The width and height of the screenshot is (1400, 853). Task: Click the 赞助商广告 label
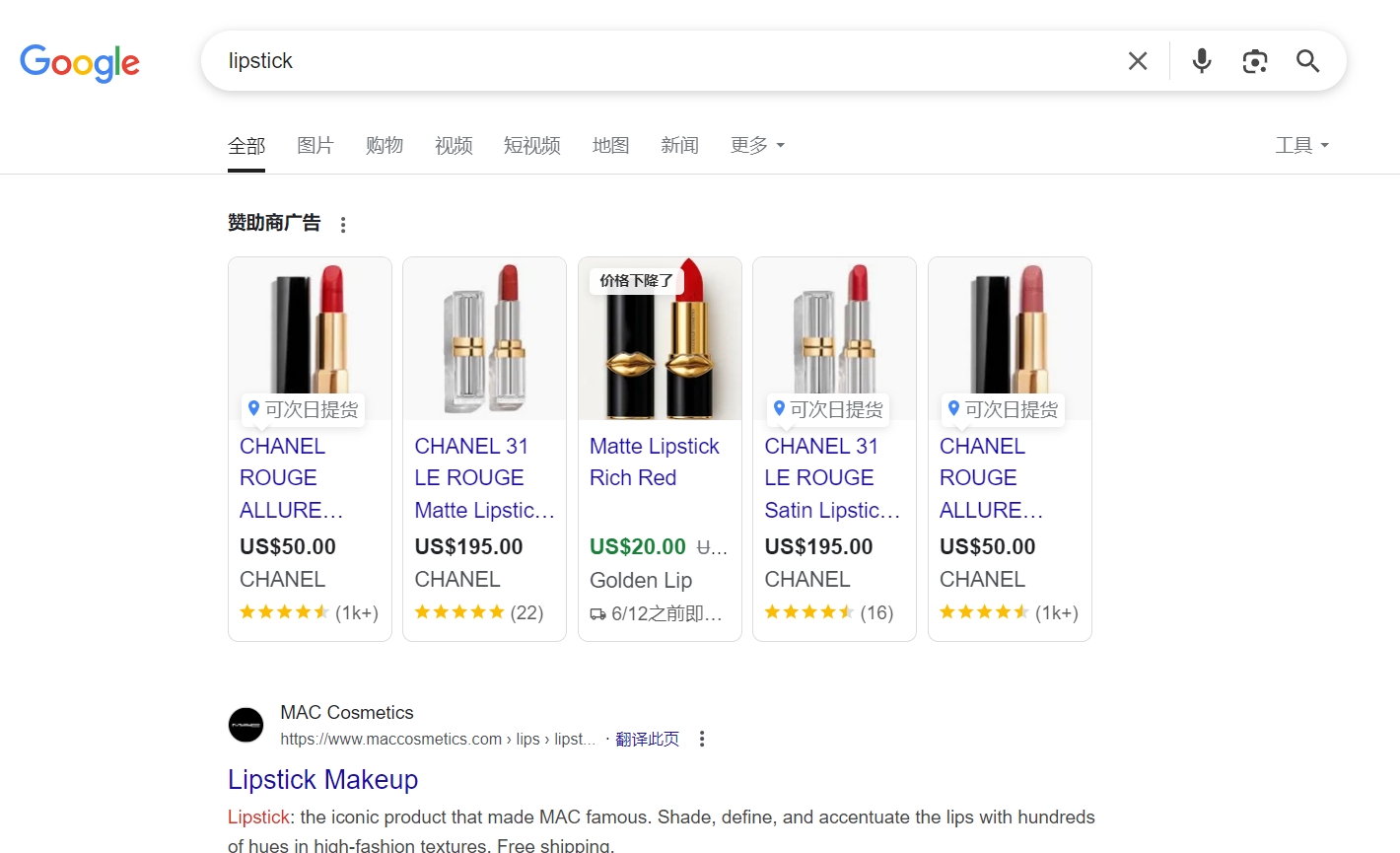[274, 223]
